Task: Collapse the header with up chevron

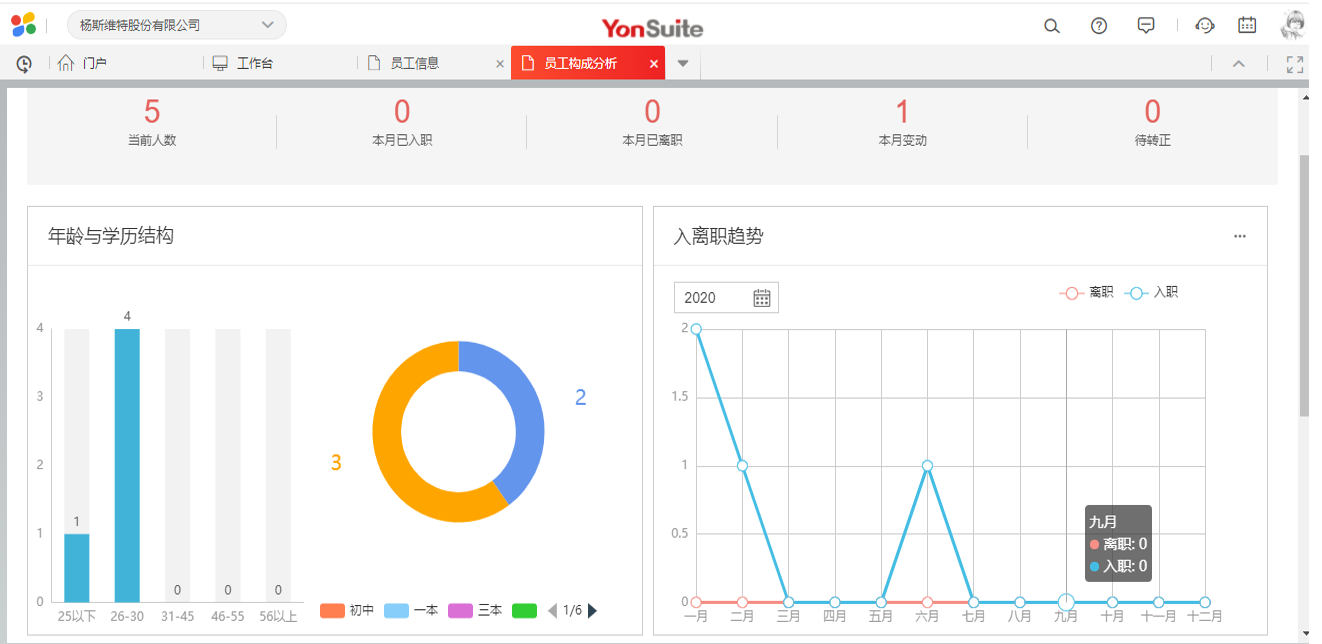Action: coord(1238,64)
